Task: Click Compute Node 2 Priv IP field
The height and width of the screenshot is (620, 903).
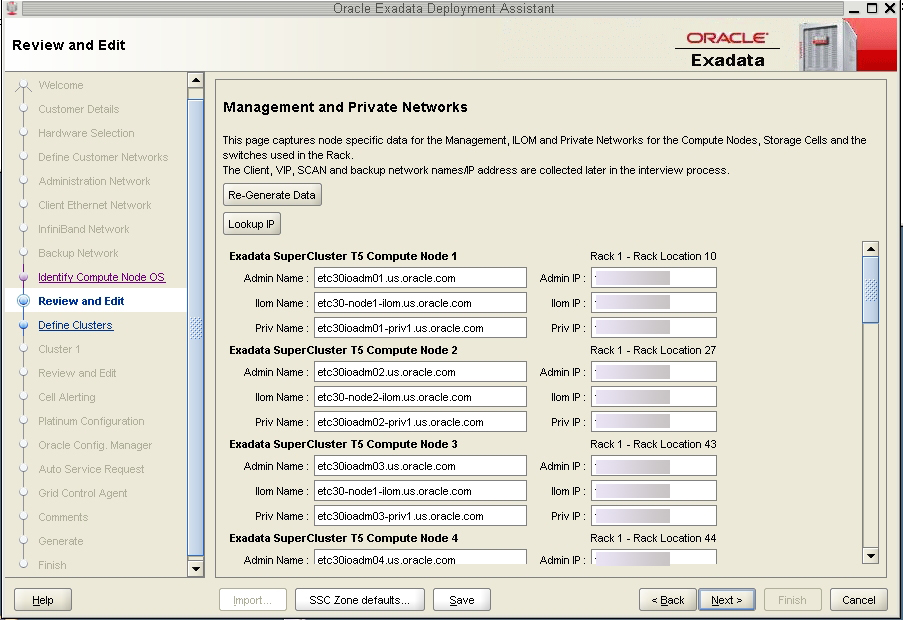Action: click(654, 422)
